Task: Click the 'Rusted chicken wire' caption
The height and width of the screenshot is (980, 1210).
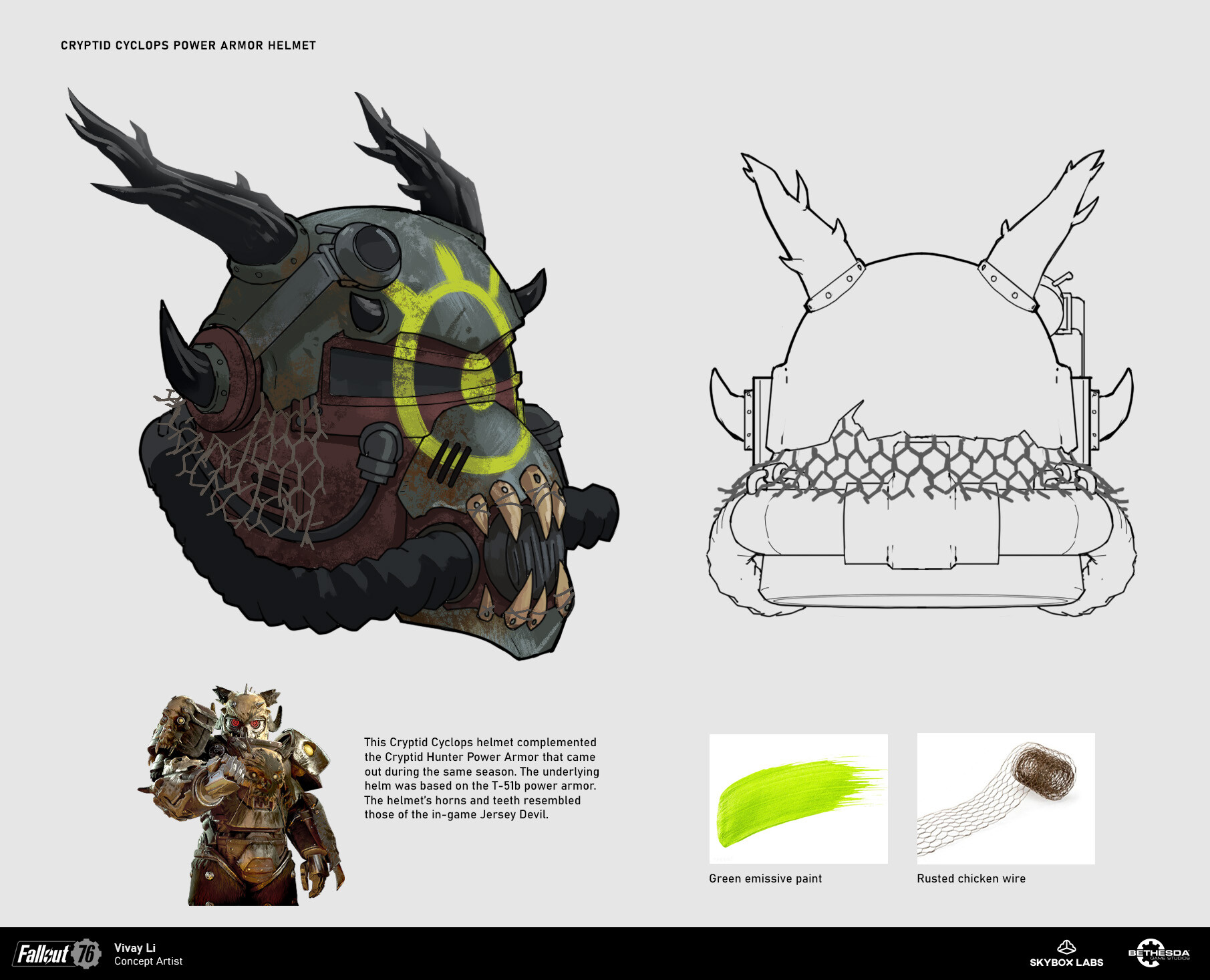Action: [971, 878]
